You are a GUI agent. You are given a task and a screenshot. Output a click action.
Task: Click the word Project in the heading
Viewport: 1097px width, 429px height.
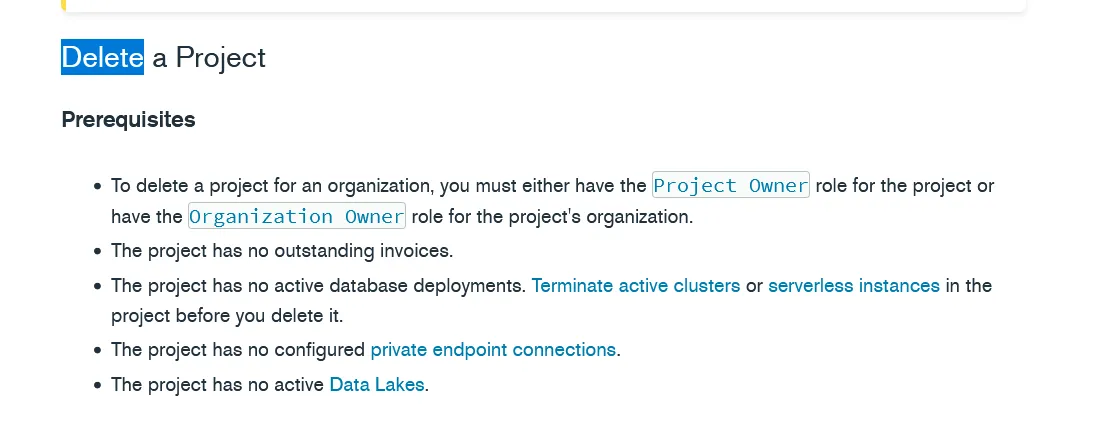[220, 57]
